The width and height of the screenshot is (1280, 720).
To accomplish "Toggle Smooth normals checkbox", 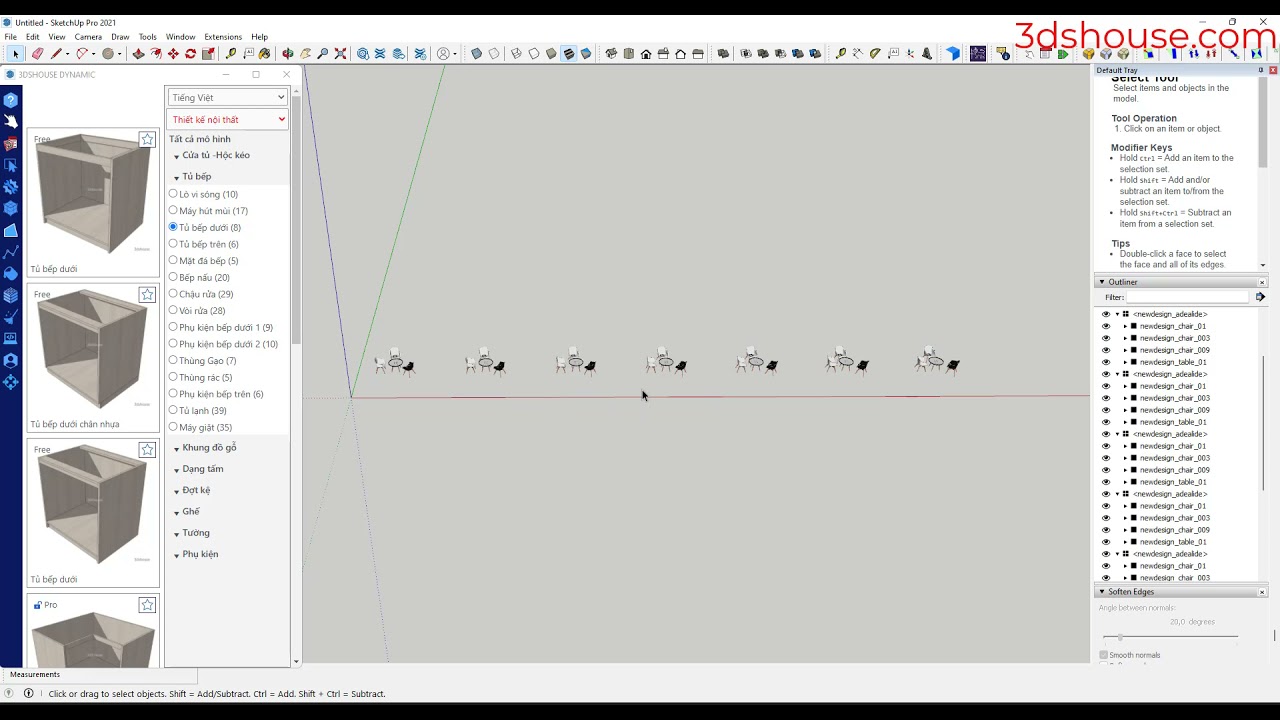I will (1104, 655).
